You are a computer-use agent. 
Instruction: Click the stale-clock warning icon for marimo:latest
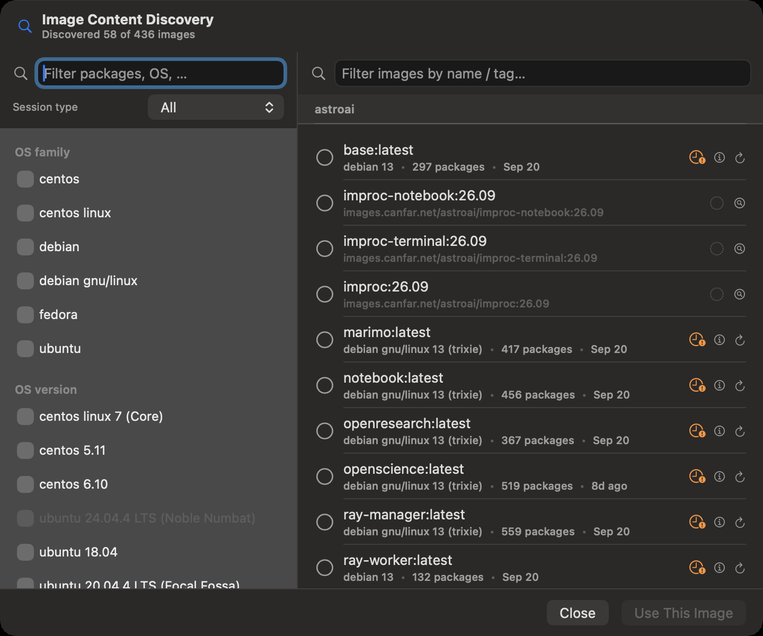[697, 340]
